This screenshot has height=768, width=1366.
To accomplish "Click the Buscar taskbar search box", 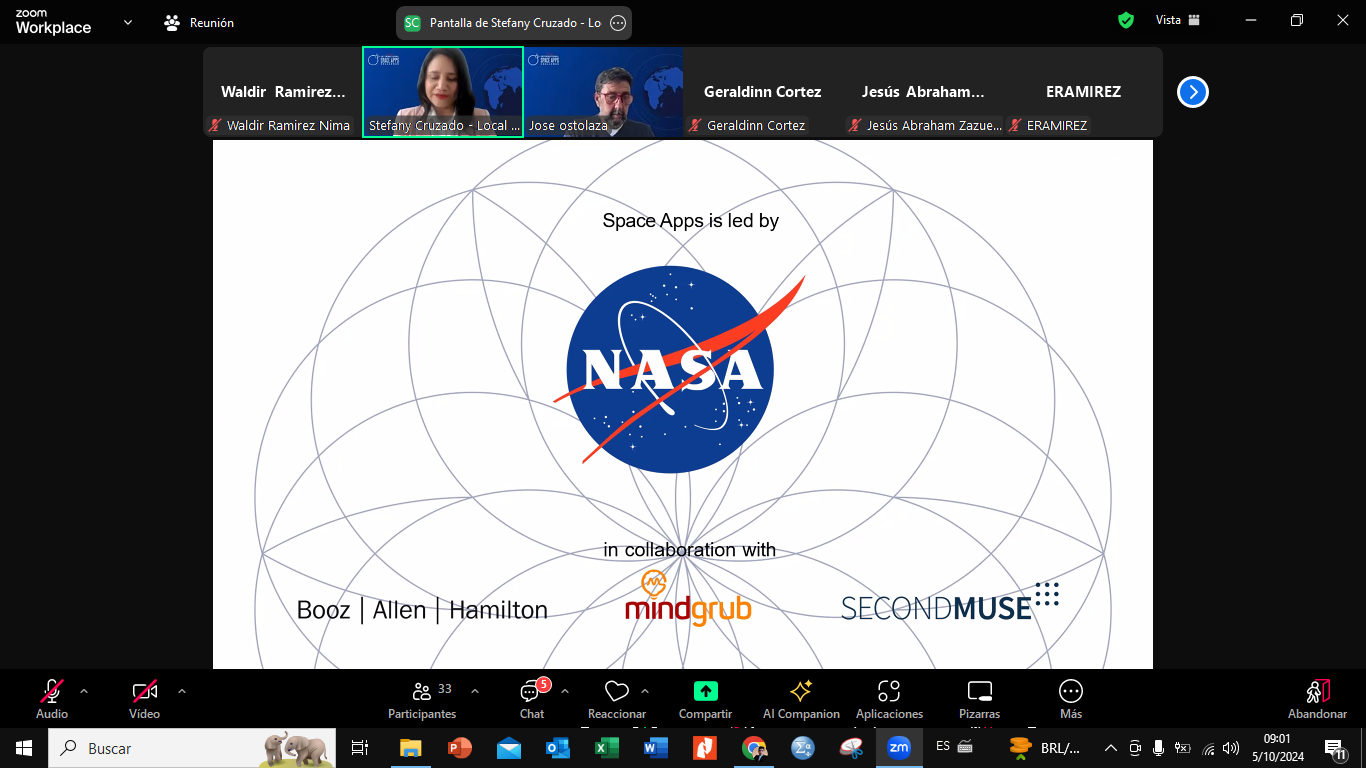I will pyautogui.click(x=192, y=748).
